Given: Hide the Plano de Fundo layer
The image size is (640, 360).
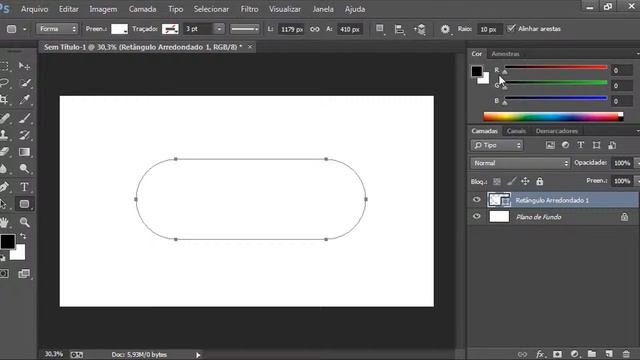Looking at the screenshot, I should click(476, 217).
